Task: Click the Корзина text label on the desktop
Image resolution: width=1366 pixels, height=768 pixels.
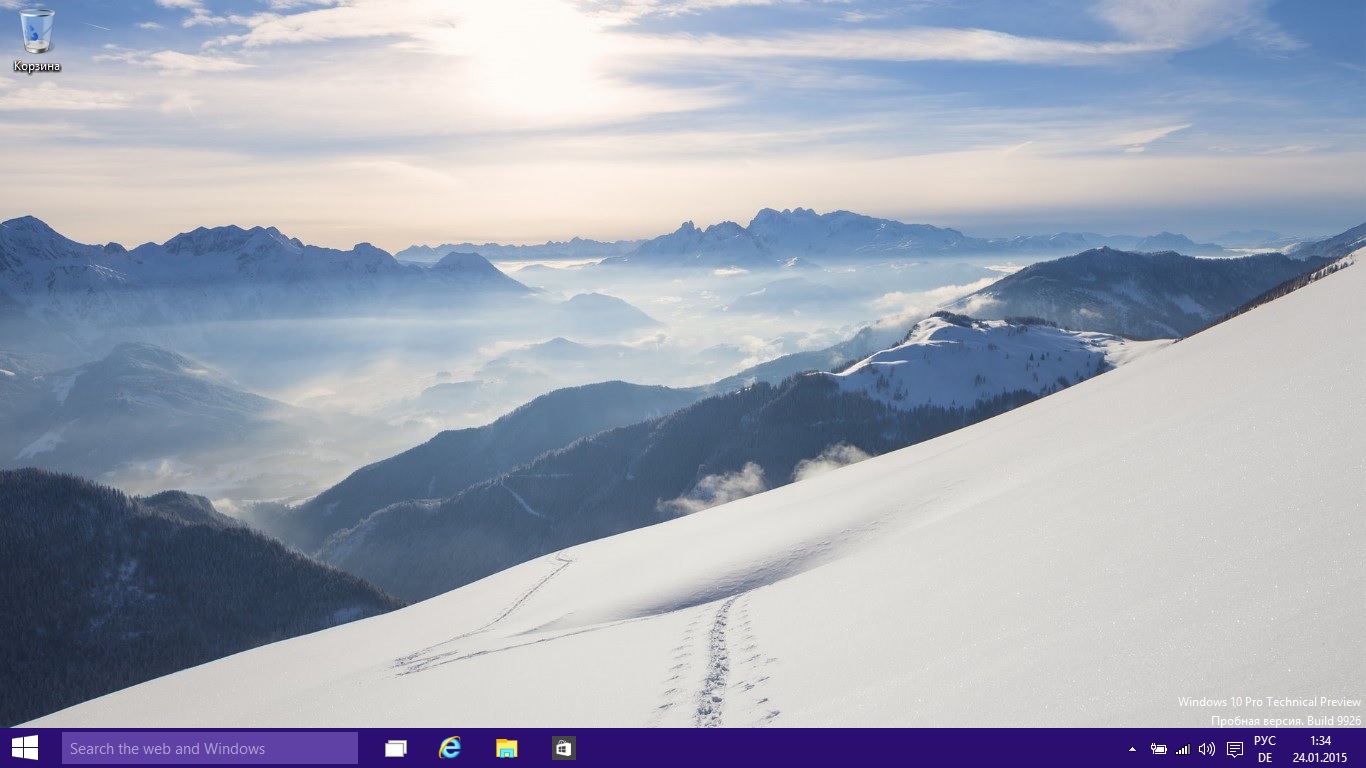Action: 37,67
